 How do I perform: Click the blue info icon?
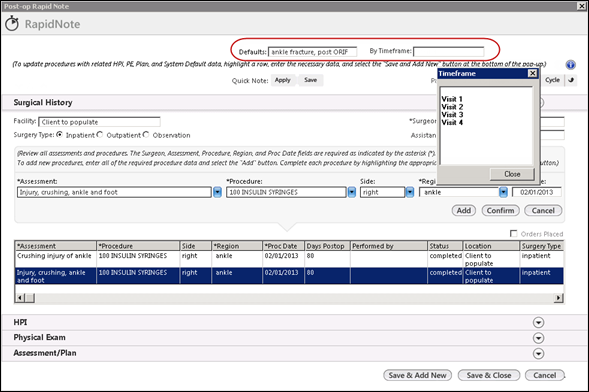pos(570,65)
